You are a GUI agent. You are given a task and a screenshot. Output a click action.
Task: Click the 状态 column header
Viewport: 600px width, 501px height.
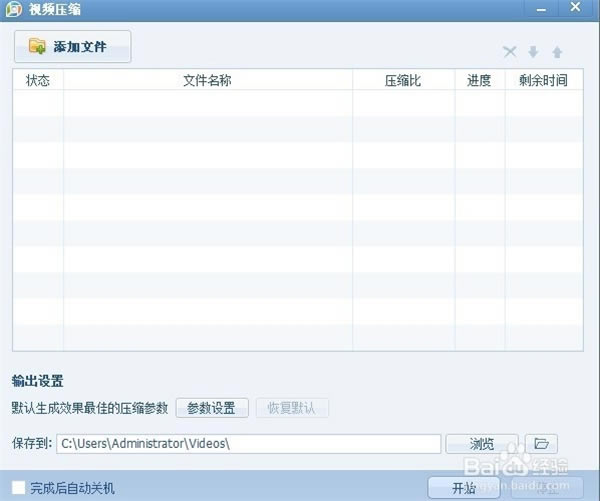[38, 80]
